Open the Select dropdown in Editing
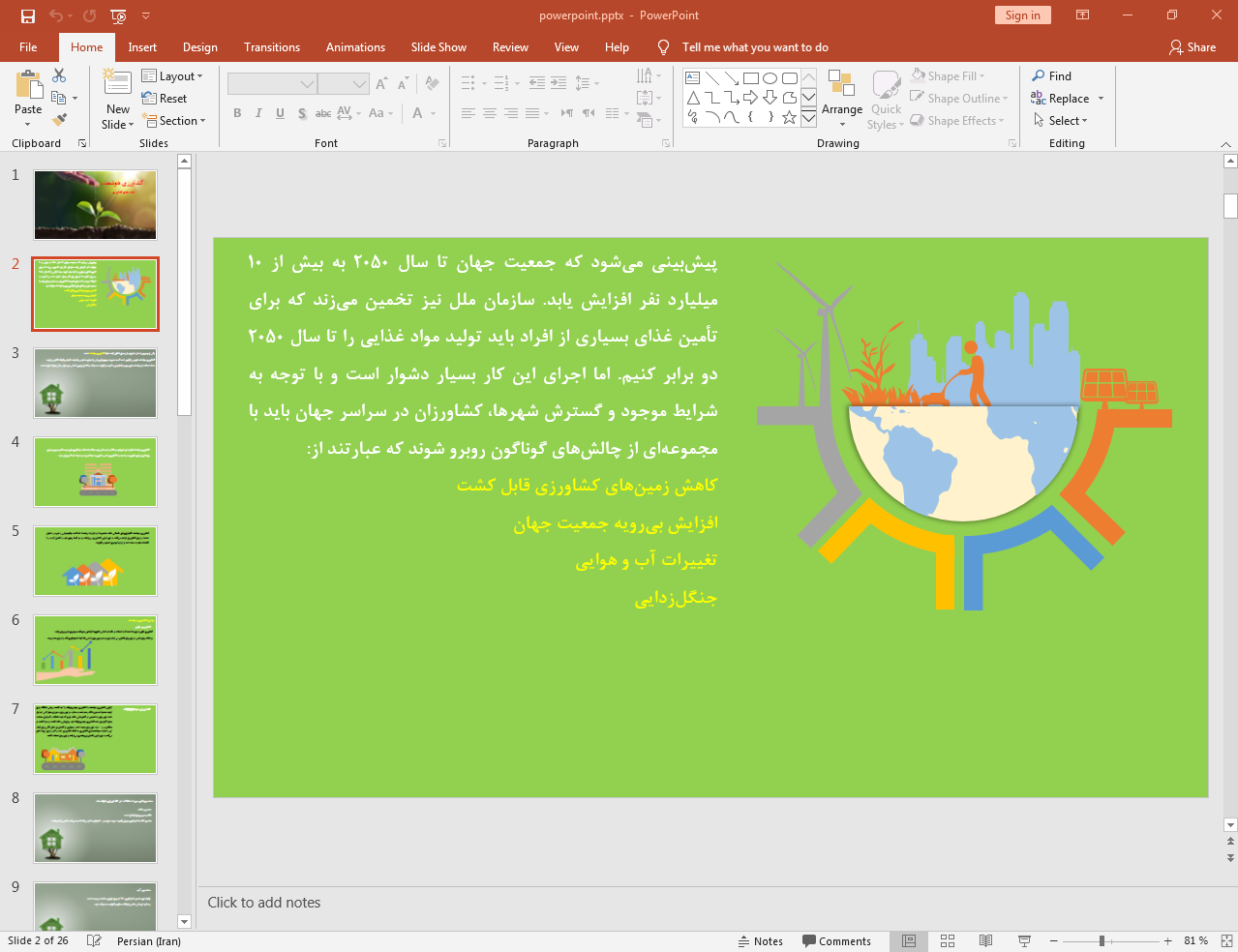Image resolution: width=1238 pixels, height=952 pixels. coord(1061,120)
